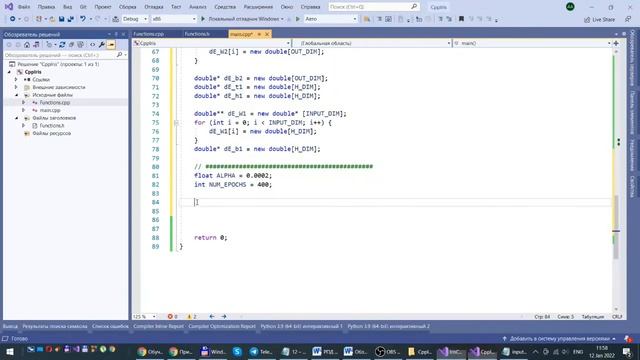
Task: Click the navigate forward arrow in editor status strip
Action: (x=224, y=316)
